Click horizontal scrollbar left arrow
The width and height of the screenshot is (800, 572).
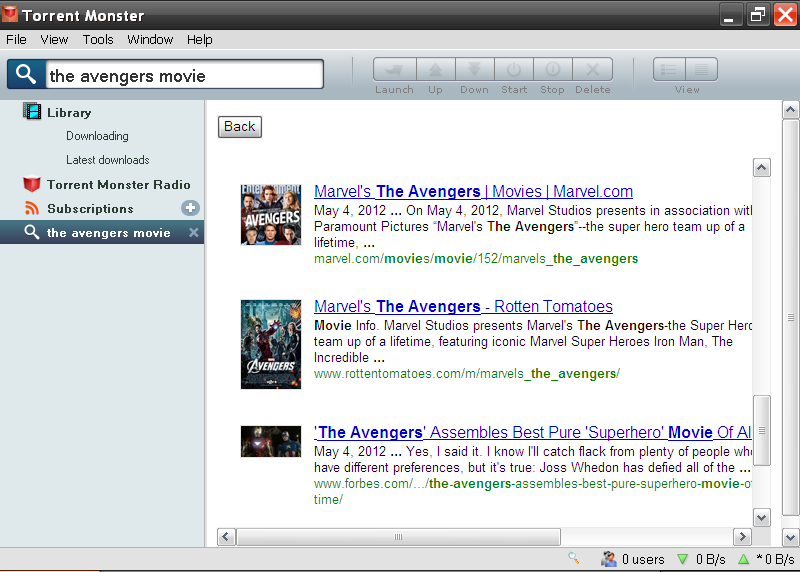pyautogui.click(x=226, y=537)
